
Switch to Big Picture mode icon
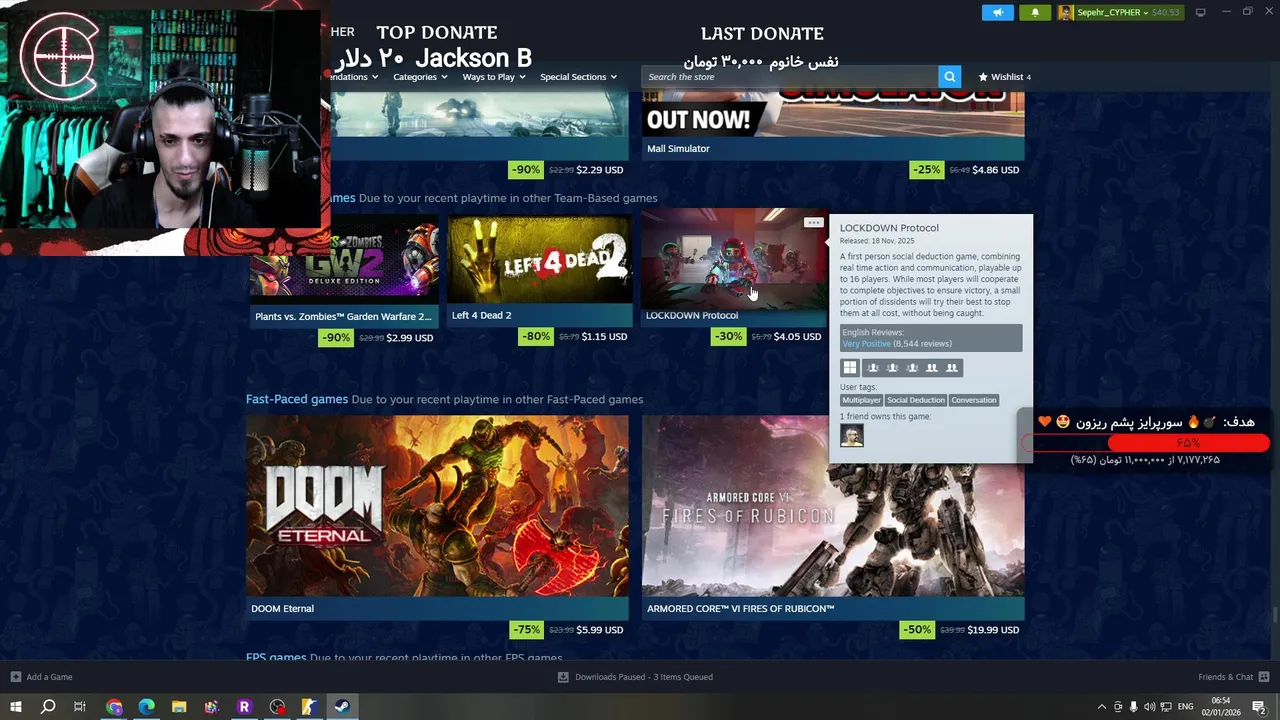(1200, 12)
